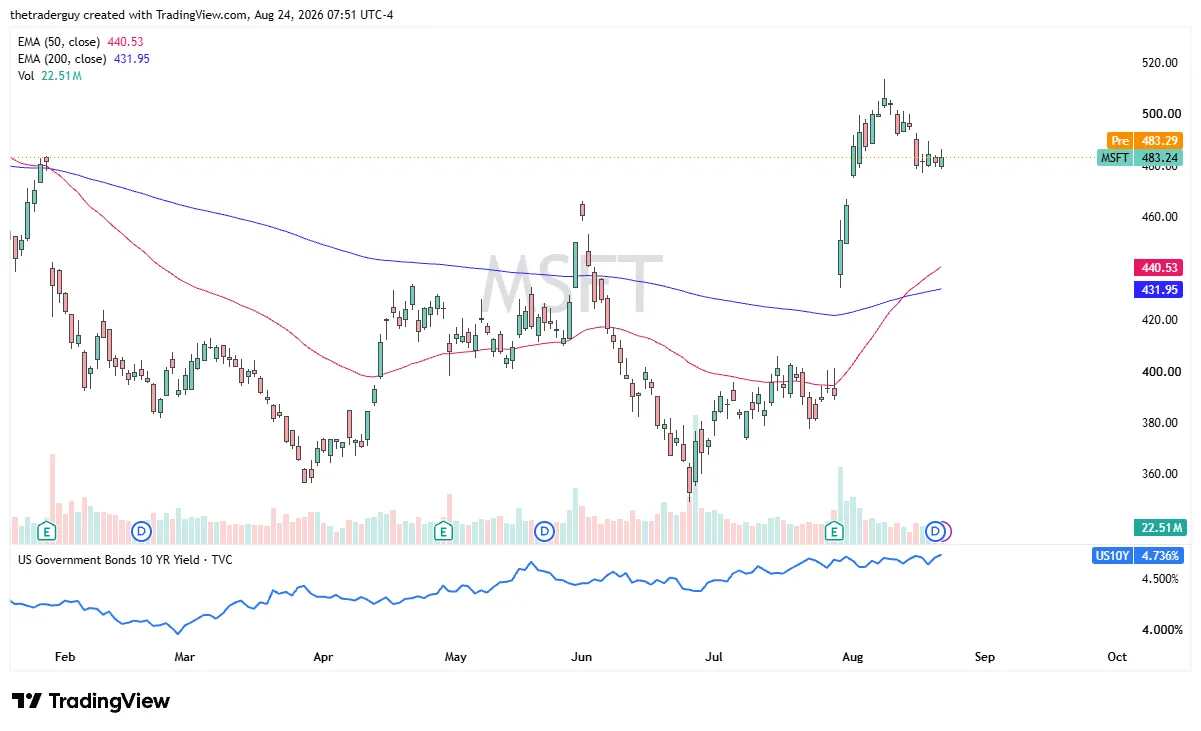Click the 4.000% yield axis value

pyautogui.click(x=1162, y=630)
